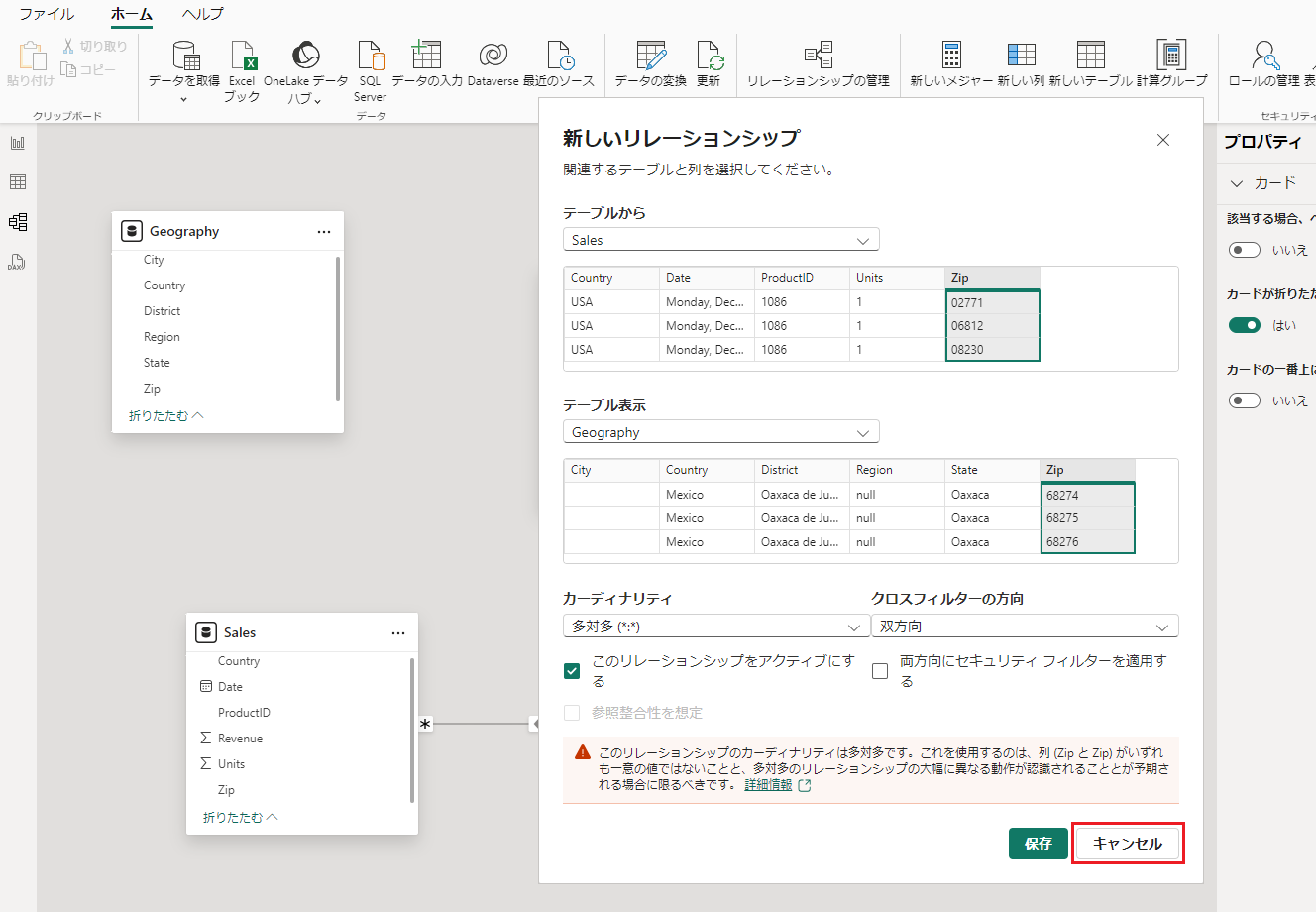Click the Excel ブック data source icon

coord(242,57)
